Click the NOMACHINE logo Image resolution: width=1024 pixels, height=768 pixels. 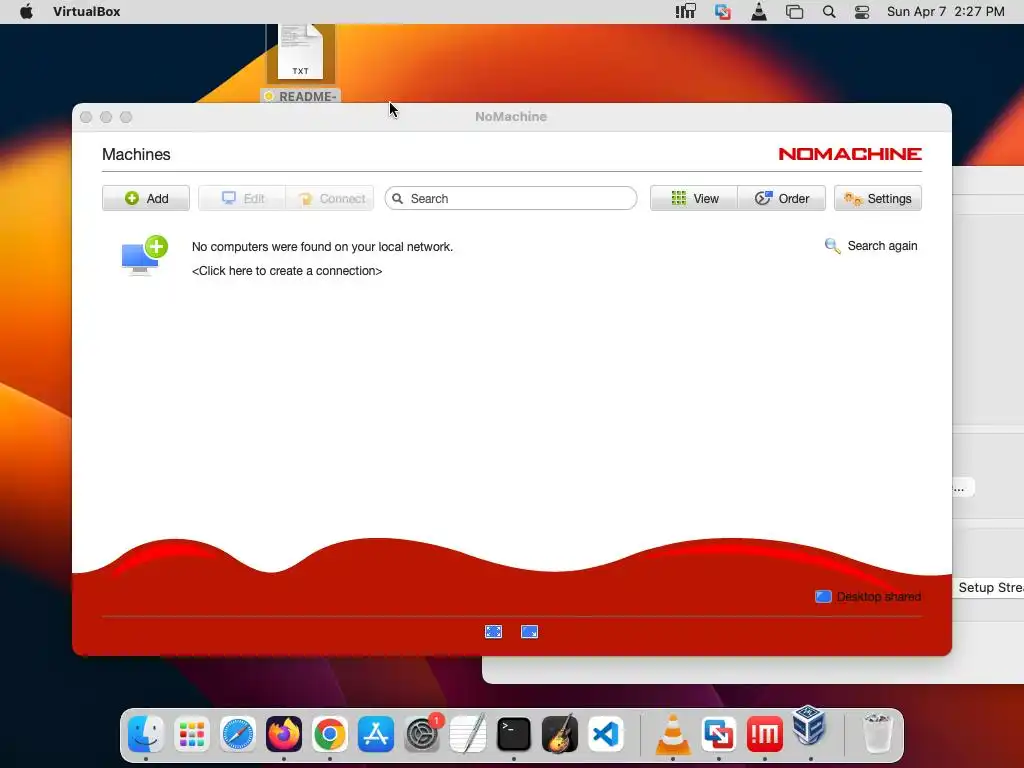[850, 154]
